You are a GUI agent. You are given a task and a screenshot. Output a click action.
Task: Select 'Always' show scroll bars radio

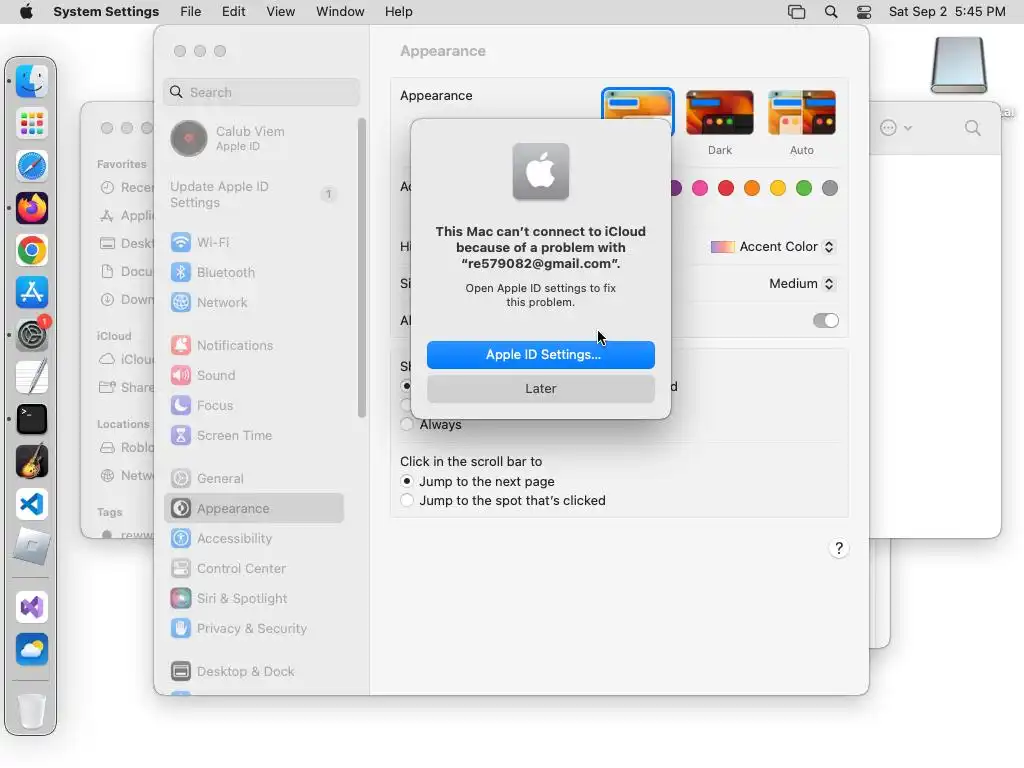click(407, 424)
